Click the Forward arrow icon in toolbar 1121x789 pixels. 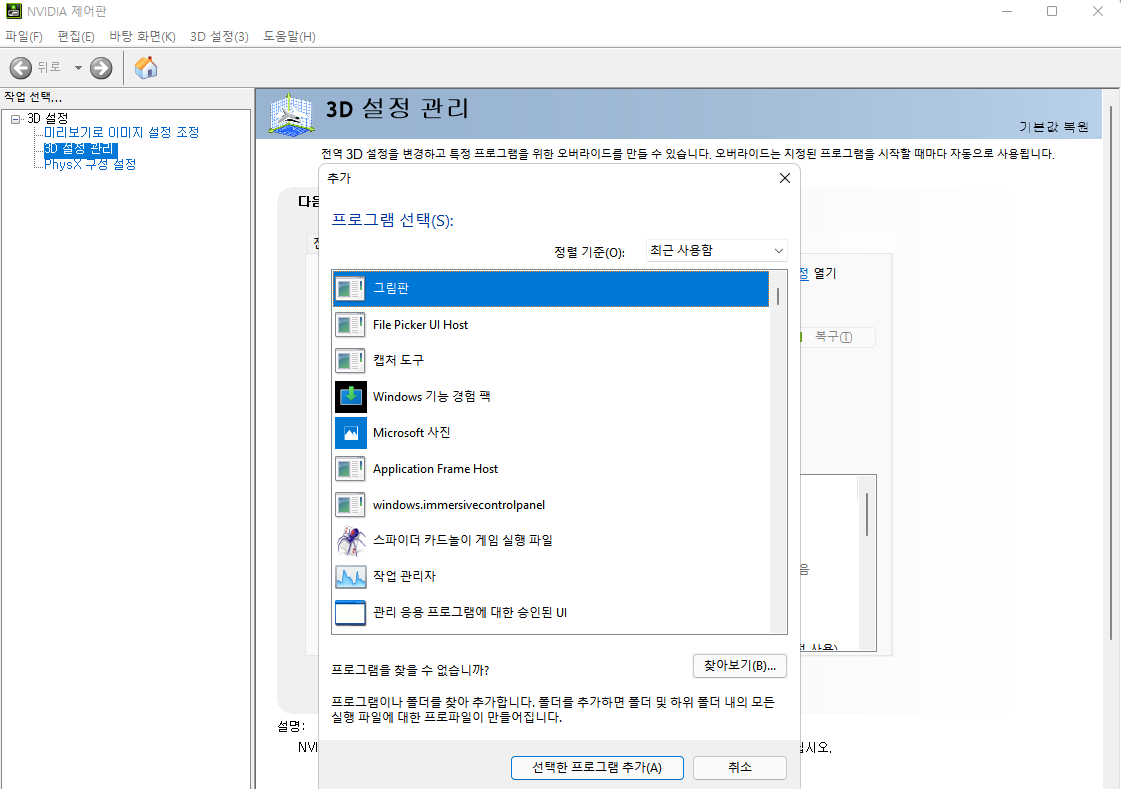pyautogui.click(x=101, y=68)
